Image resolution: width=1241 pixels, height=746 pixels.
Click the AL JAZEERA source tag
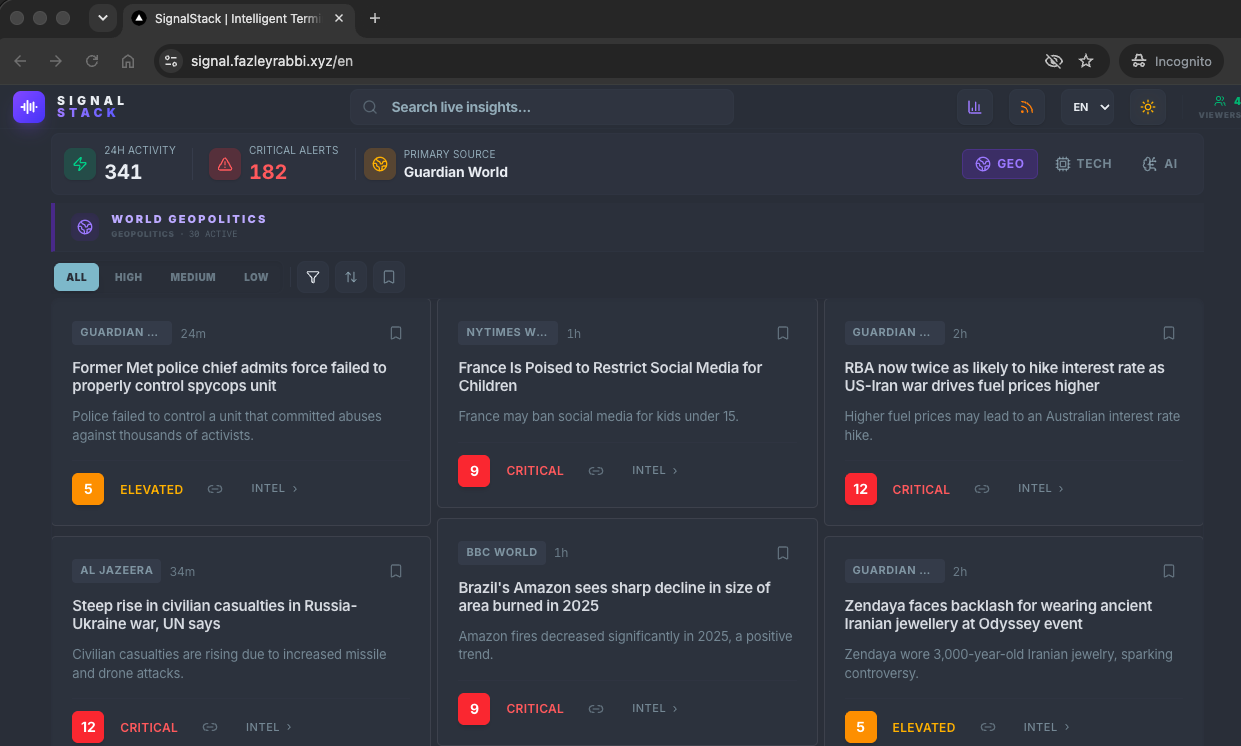click(117, 571)
